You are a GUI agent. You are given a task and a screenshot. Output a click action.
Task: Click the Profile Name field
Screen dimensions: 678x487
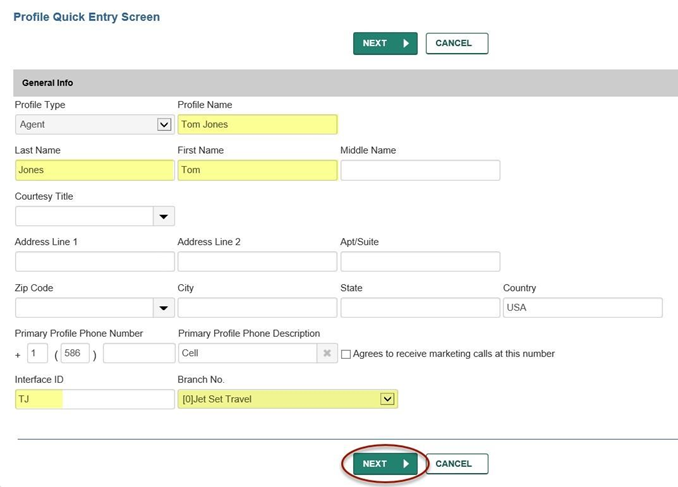tap(257, 125)
